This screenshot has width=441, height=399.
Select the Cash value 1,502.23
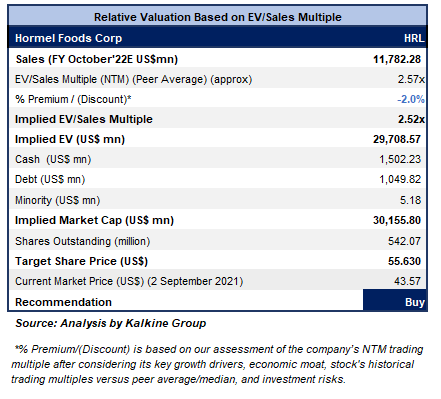pos(400,159)
